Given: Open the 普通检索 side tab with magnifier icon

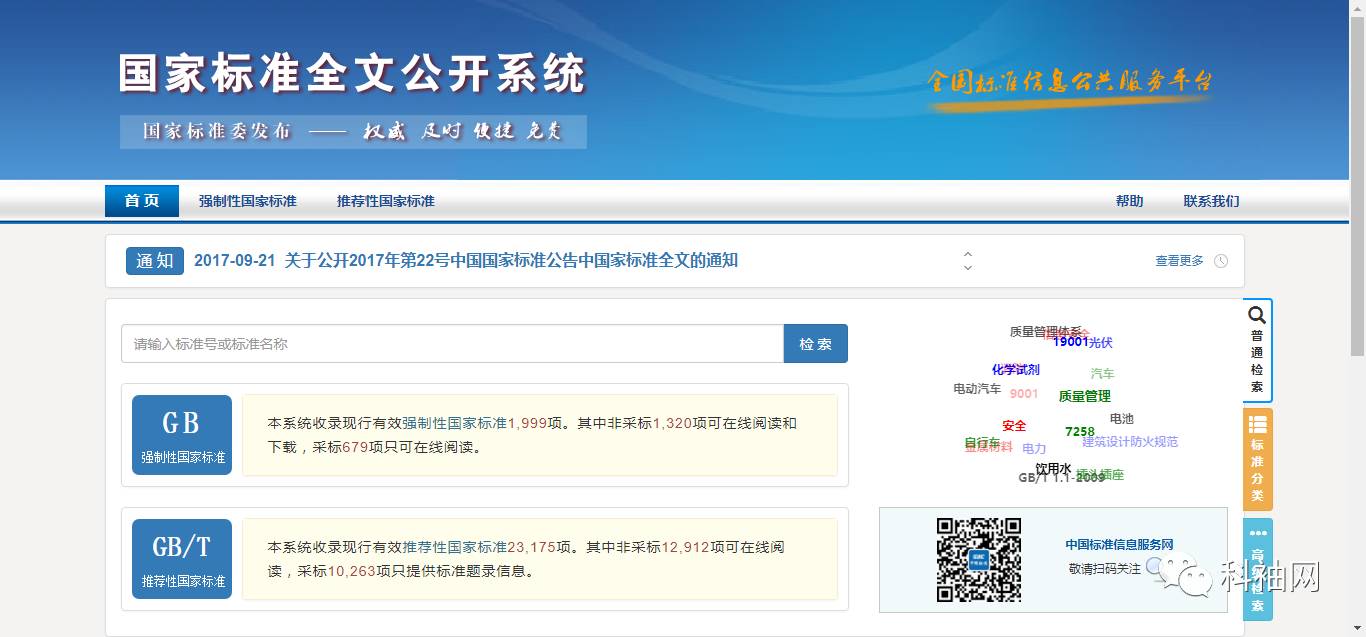Looking at the screenshot, I should point(1257,350).
